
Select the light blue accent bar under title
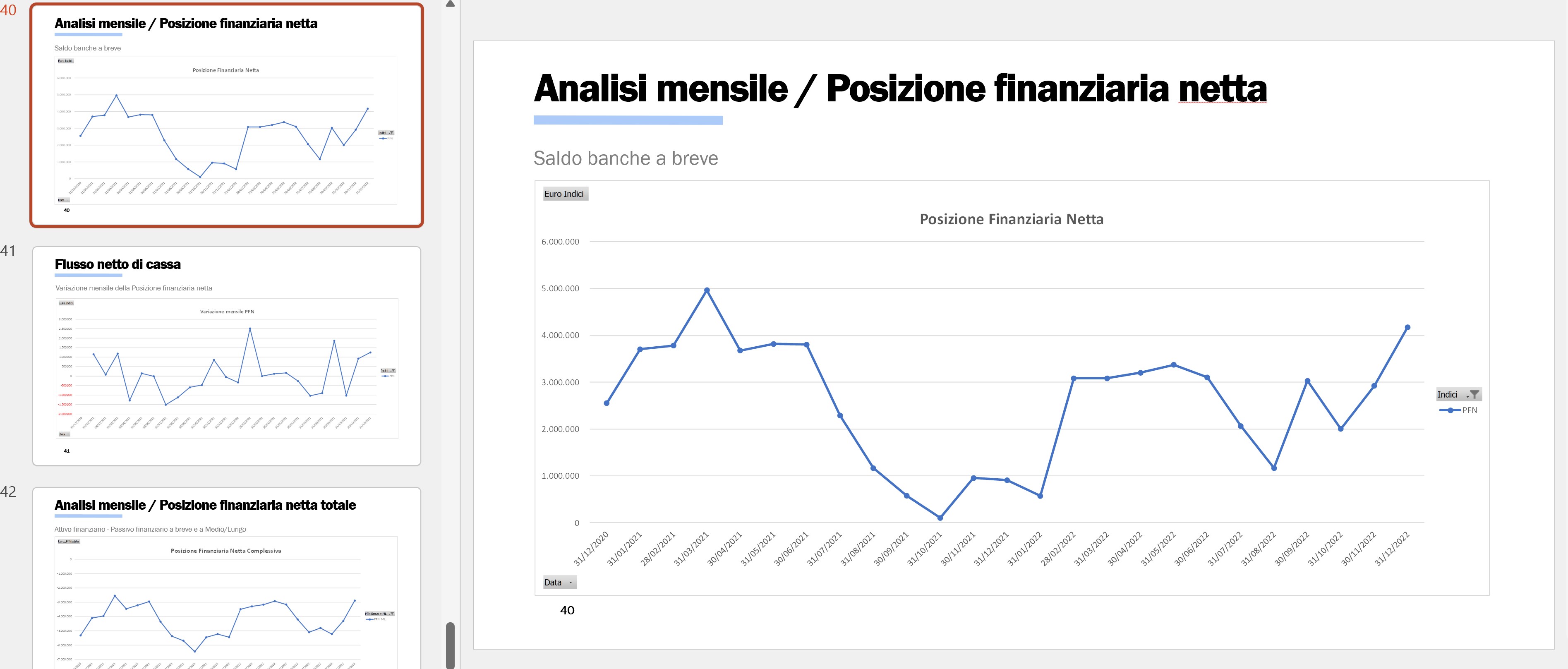tap(628, 120)
